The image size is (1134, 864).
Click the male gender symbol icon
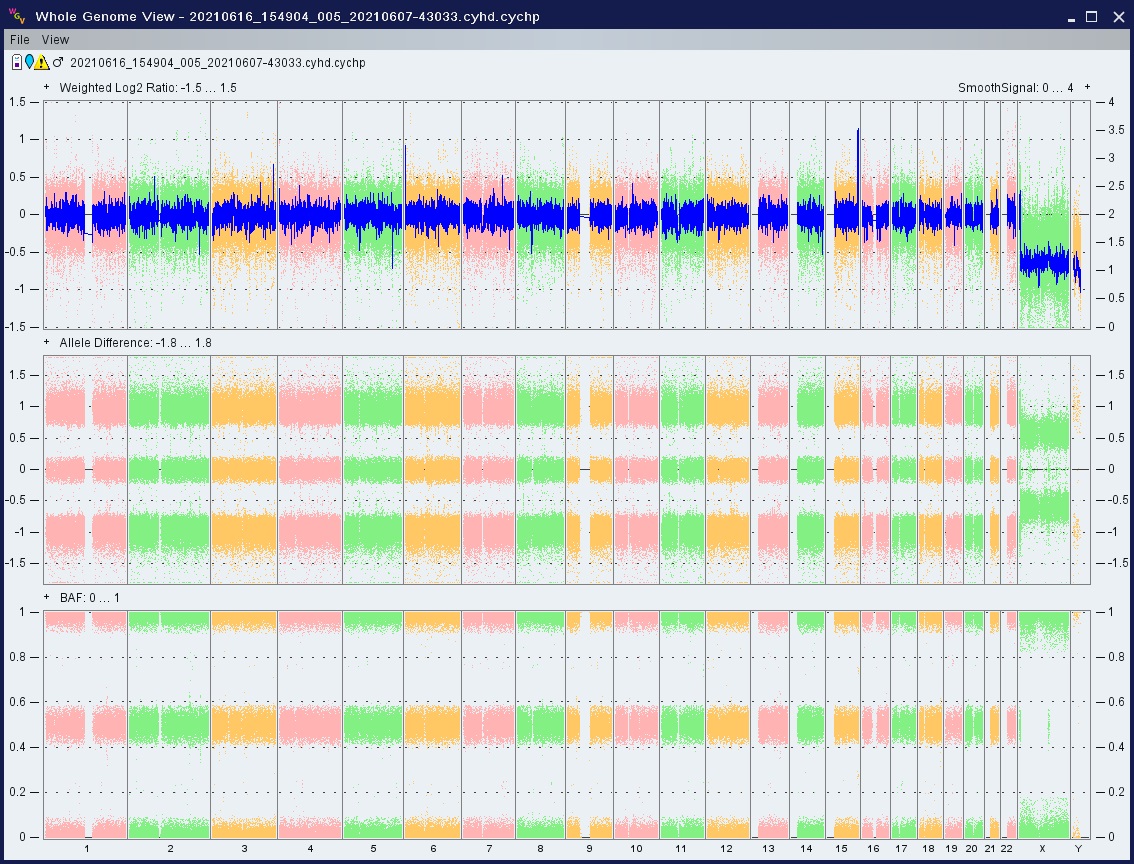point(58,63)
